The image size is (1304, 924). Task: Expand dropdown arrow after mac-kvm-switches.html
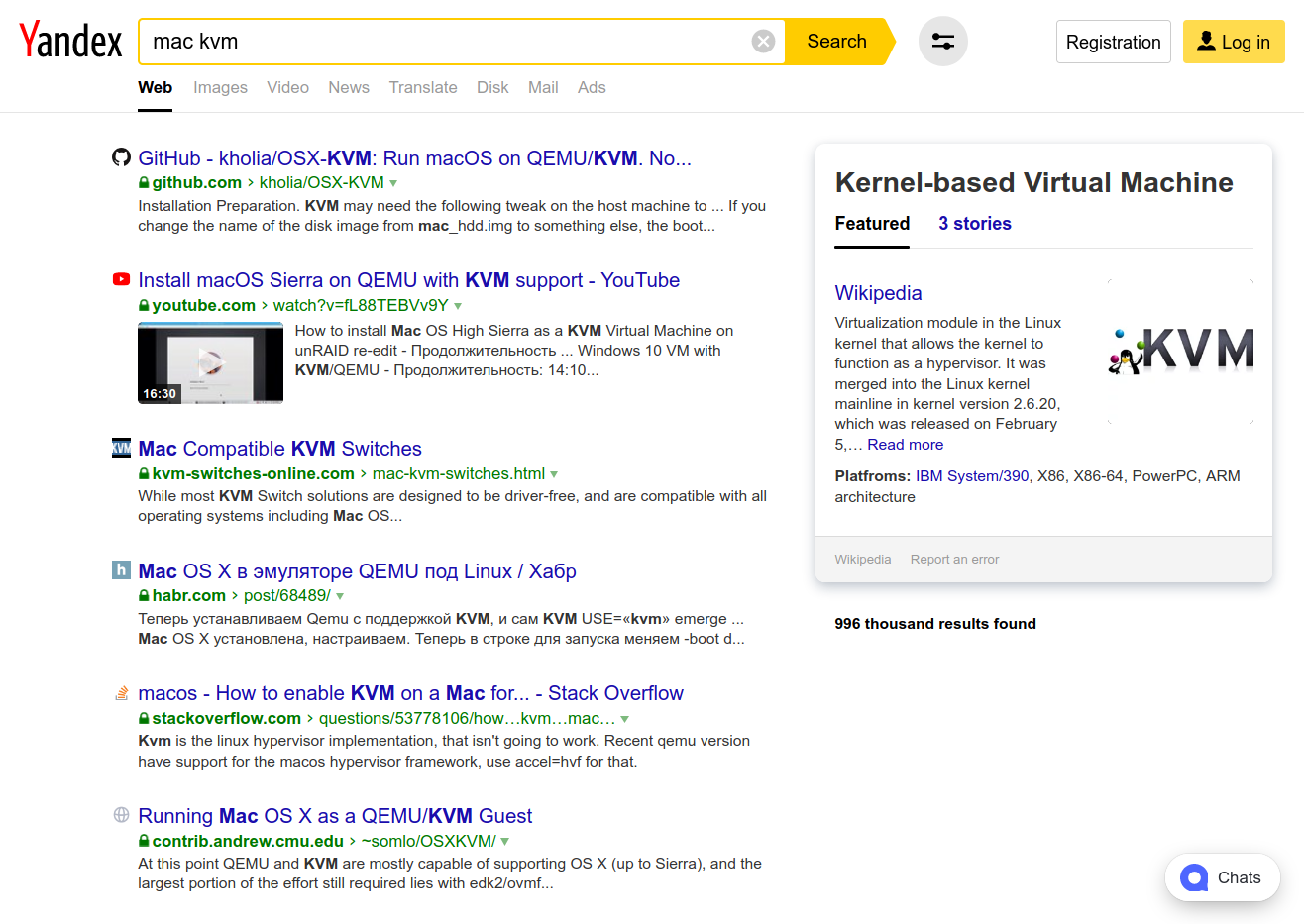click(554, 474)
